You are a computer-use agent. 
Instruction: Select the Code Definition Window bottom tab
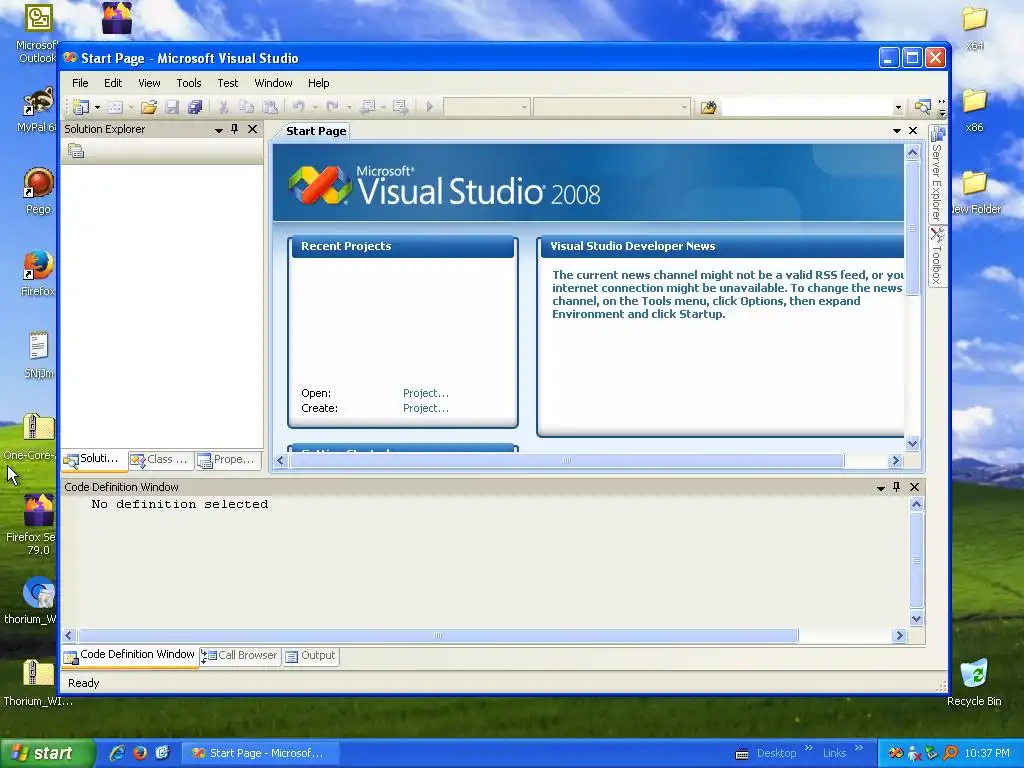pos(129,655)
